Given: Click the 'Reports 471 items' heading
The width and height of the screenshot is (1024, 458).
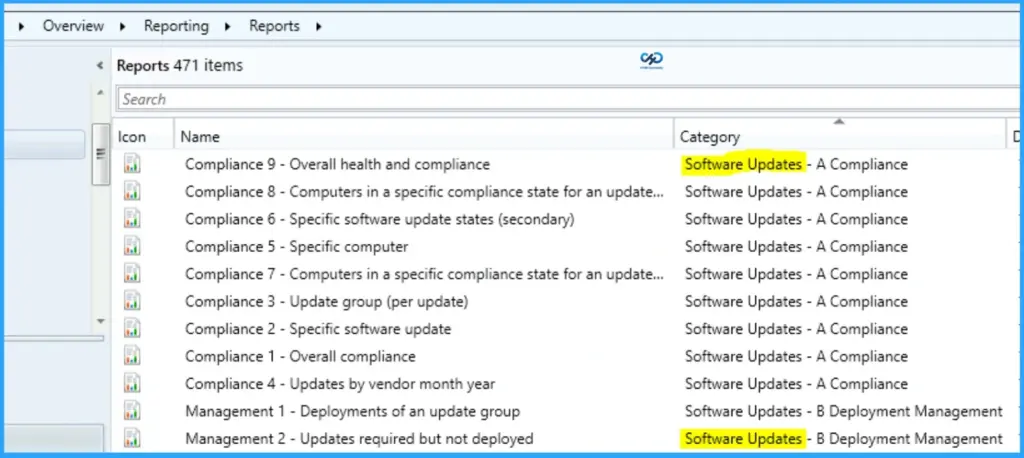Looking at the screenshot, I should coord(180,65).
